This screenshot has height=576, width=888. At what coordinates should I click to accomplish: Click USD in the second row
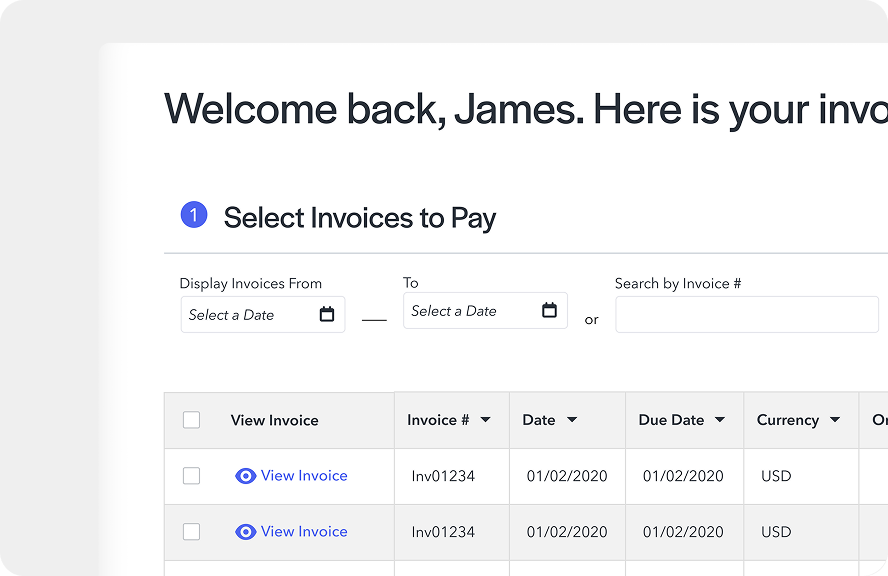[776, 532]
